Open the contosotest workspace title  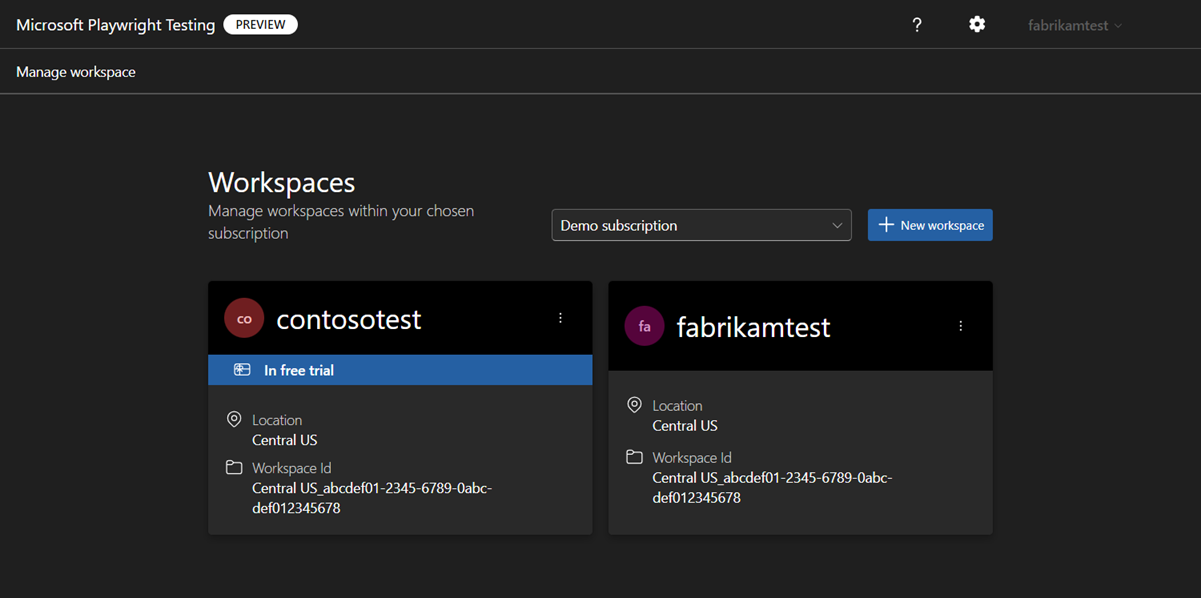(x=348, y=319)
